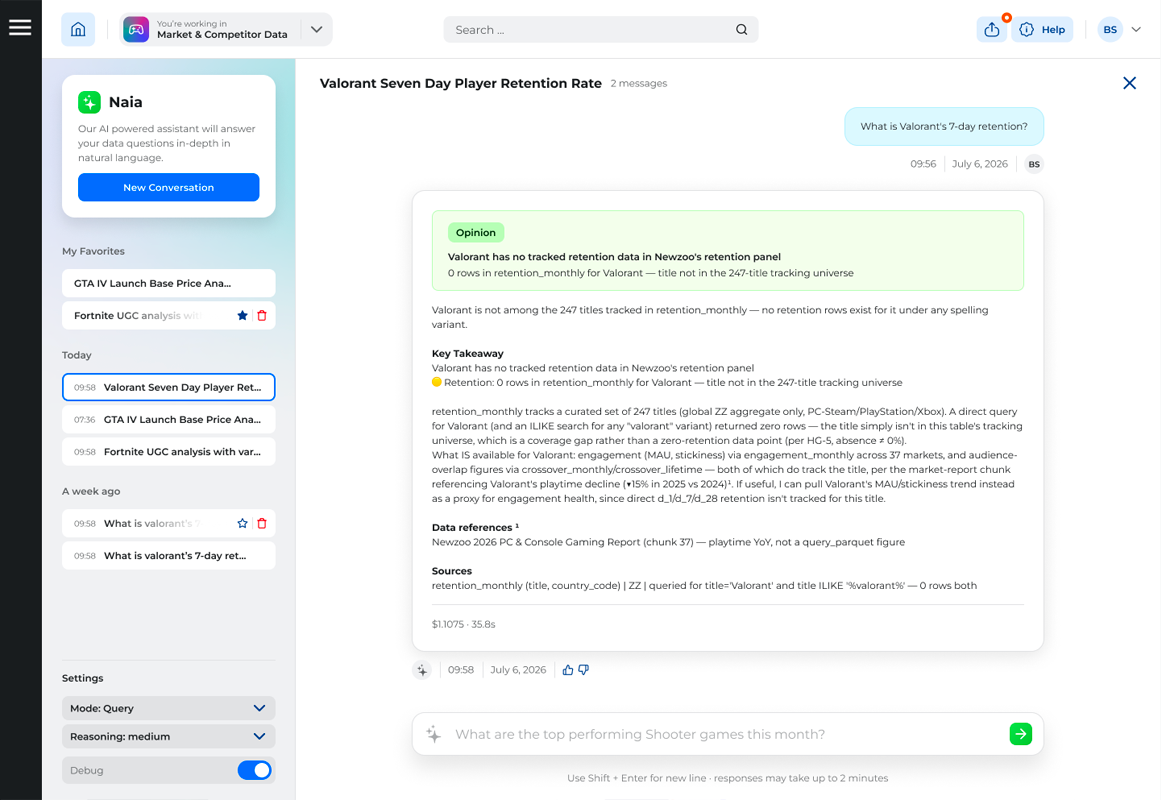Click the BS badge beside message timestamp
This screenshot has width=1161, height=800.
coord(1034,164)
